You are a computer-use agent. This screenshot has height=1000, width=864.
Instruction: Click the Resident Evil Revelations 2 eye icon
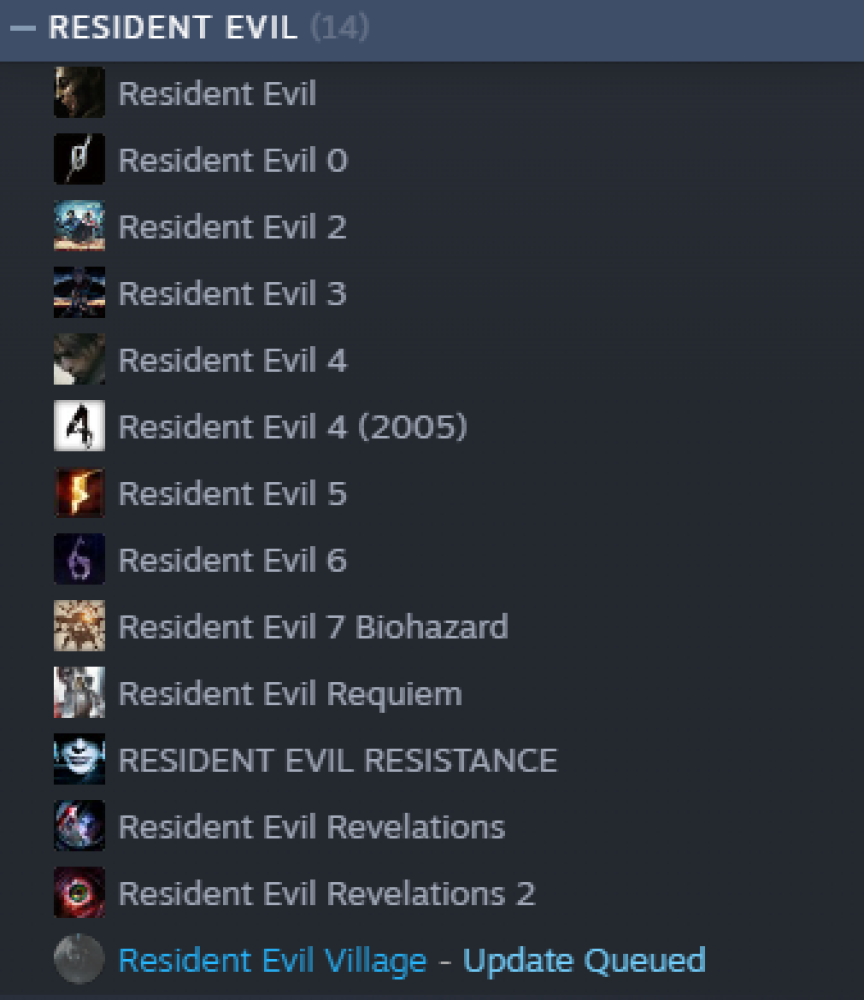[79, 893]
